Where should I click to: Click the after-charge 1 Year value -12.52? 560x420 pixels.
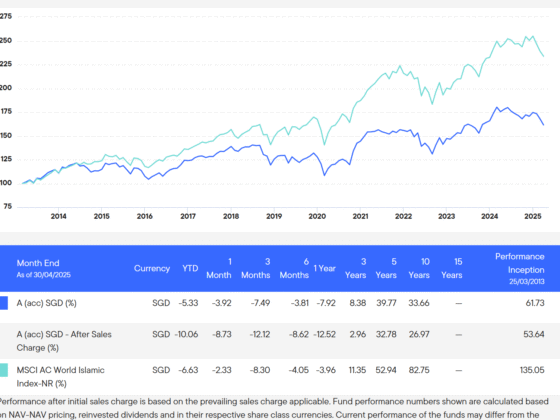pos(325,335)
